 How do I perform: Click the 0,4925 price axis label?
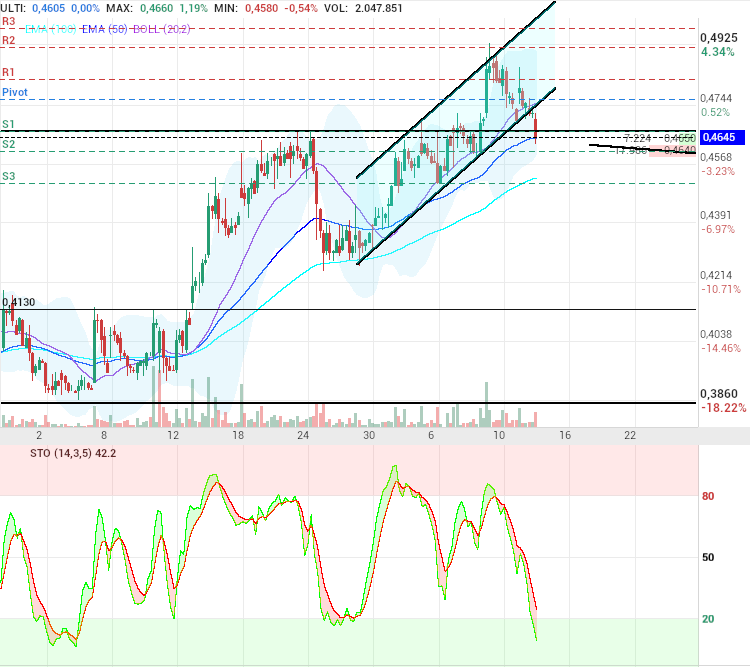click(x=719, y=37)
